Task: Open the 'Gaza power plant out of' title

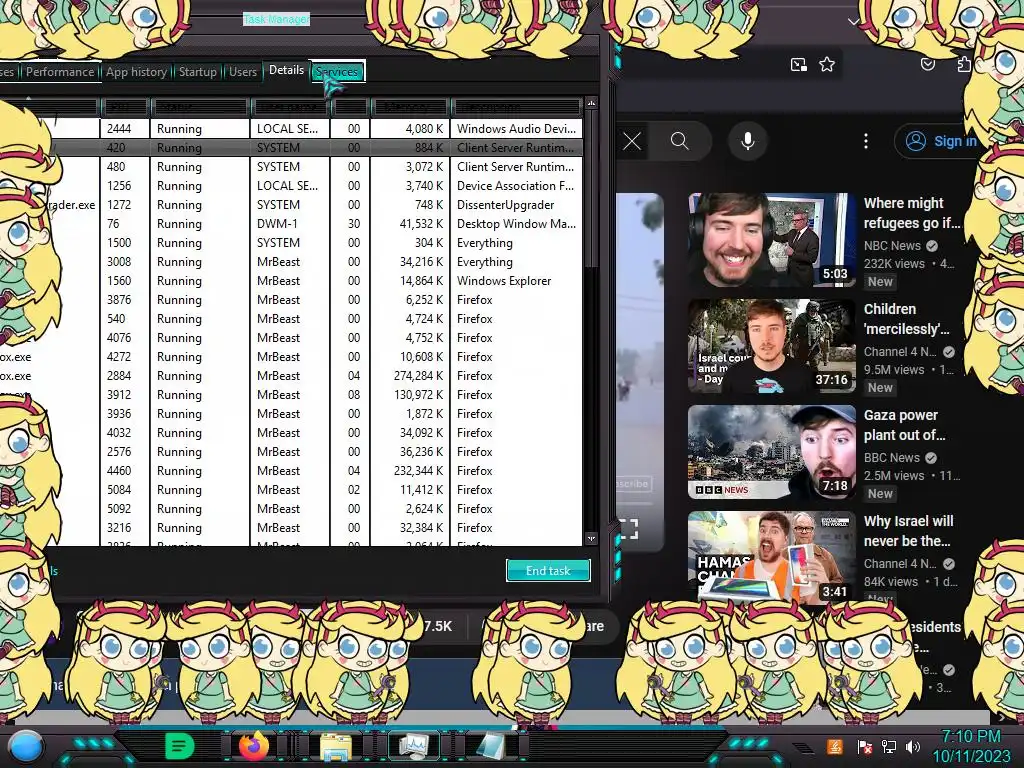Action: pos(904,425)
